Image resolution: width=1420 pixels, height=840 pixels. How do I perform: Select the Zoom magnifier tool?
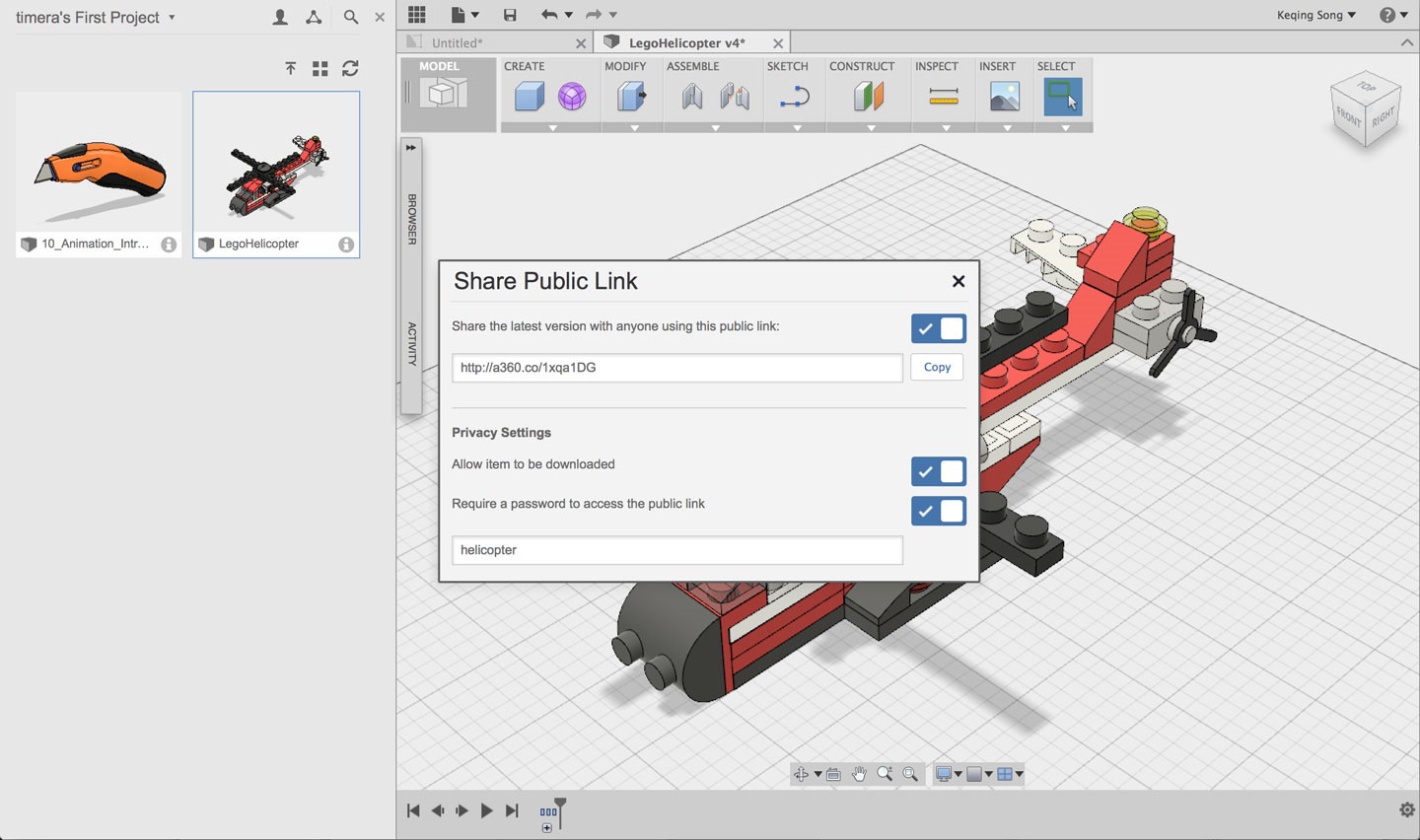[x=885, y=774]
